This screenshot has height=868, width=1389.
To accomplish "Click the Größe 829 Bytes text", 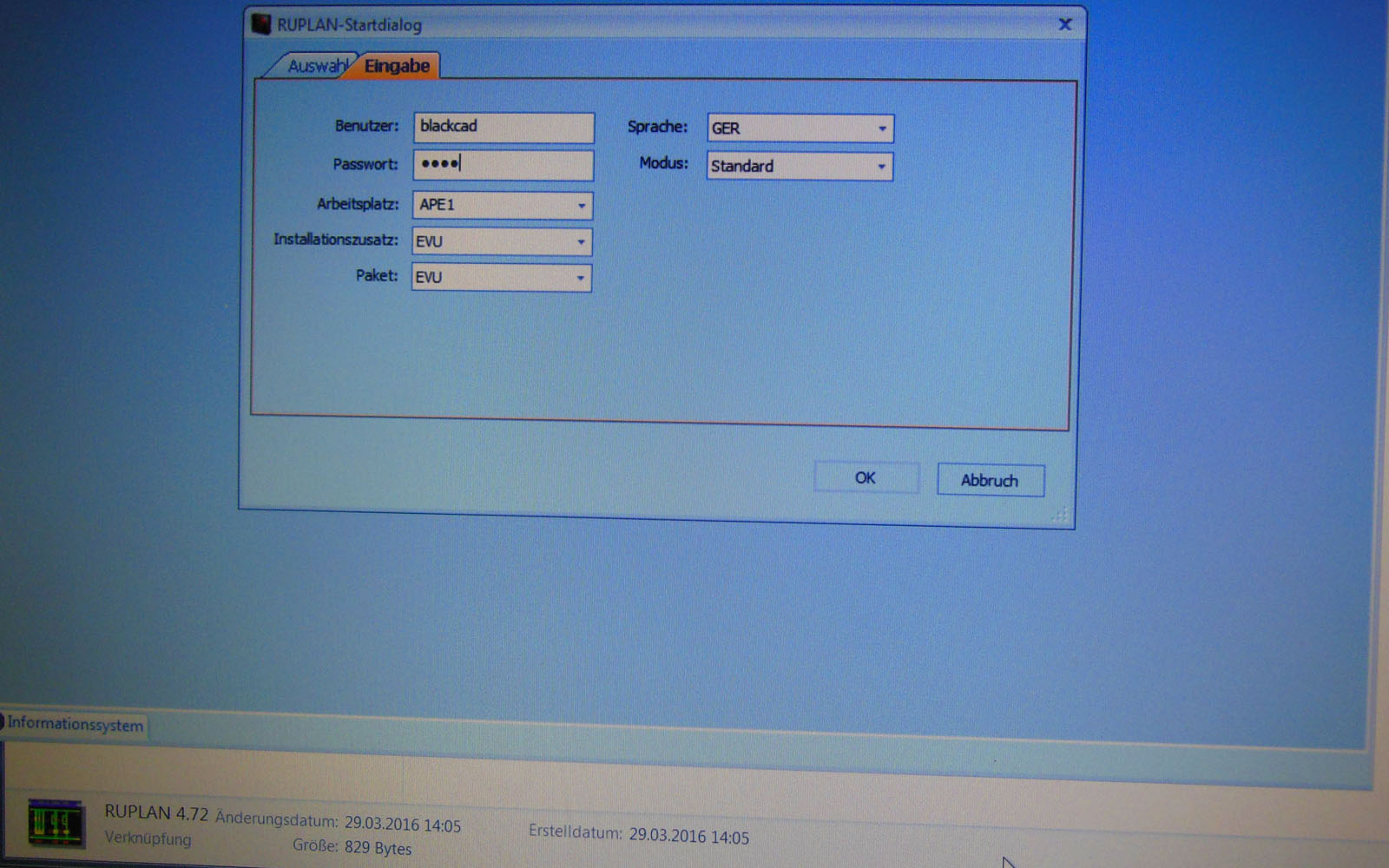I will (x=352, y=846).
